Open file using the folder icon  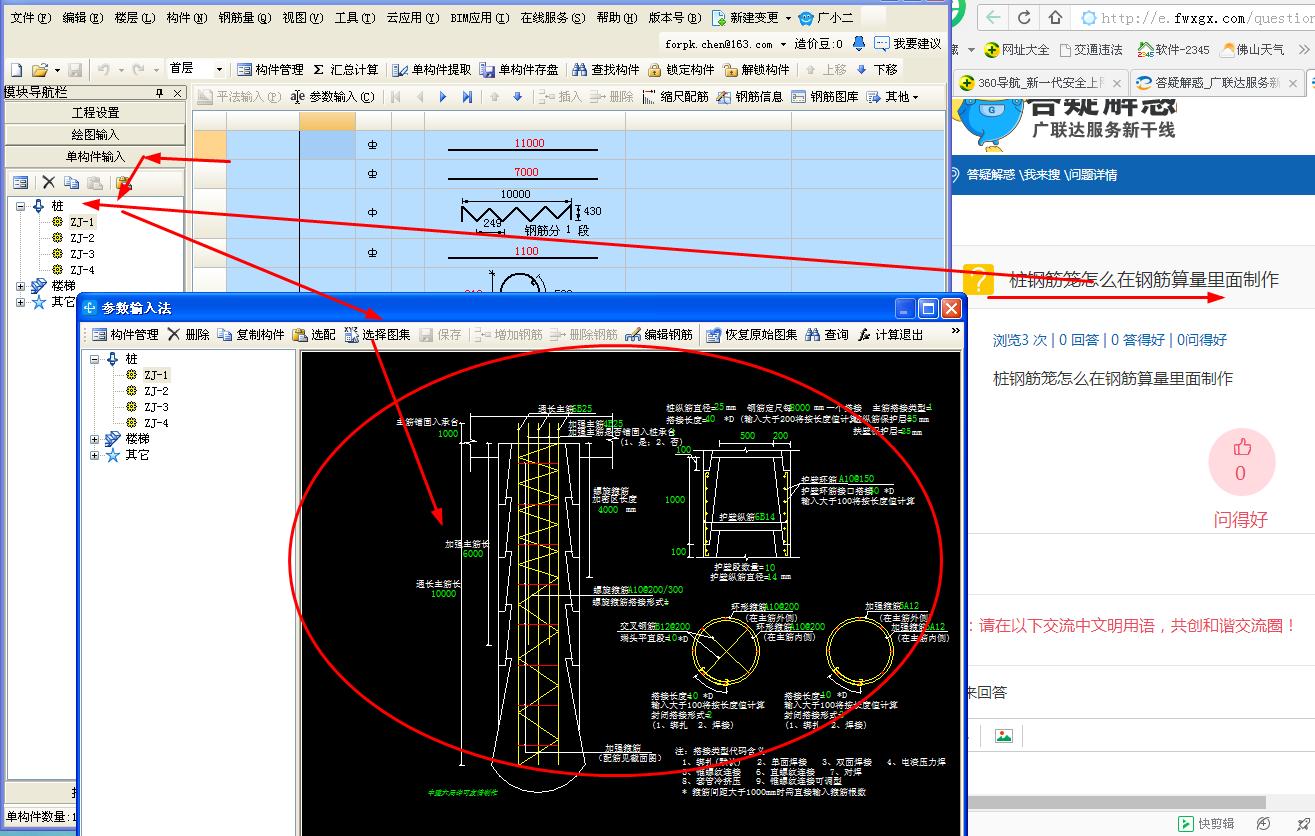[x=39, y=70]
